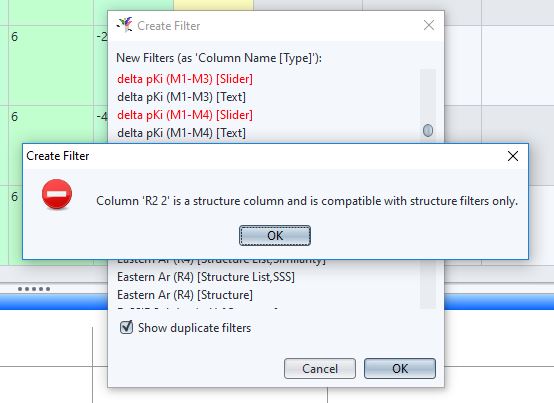This screenshot has width=554, height=403.
Task: Click the error message text about column R2 2
Action: point(307,201)
